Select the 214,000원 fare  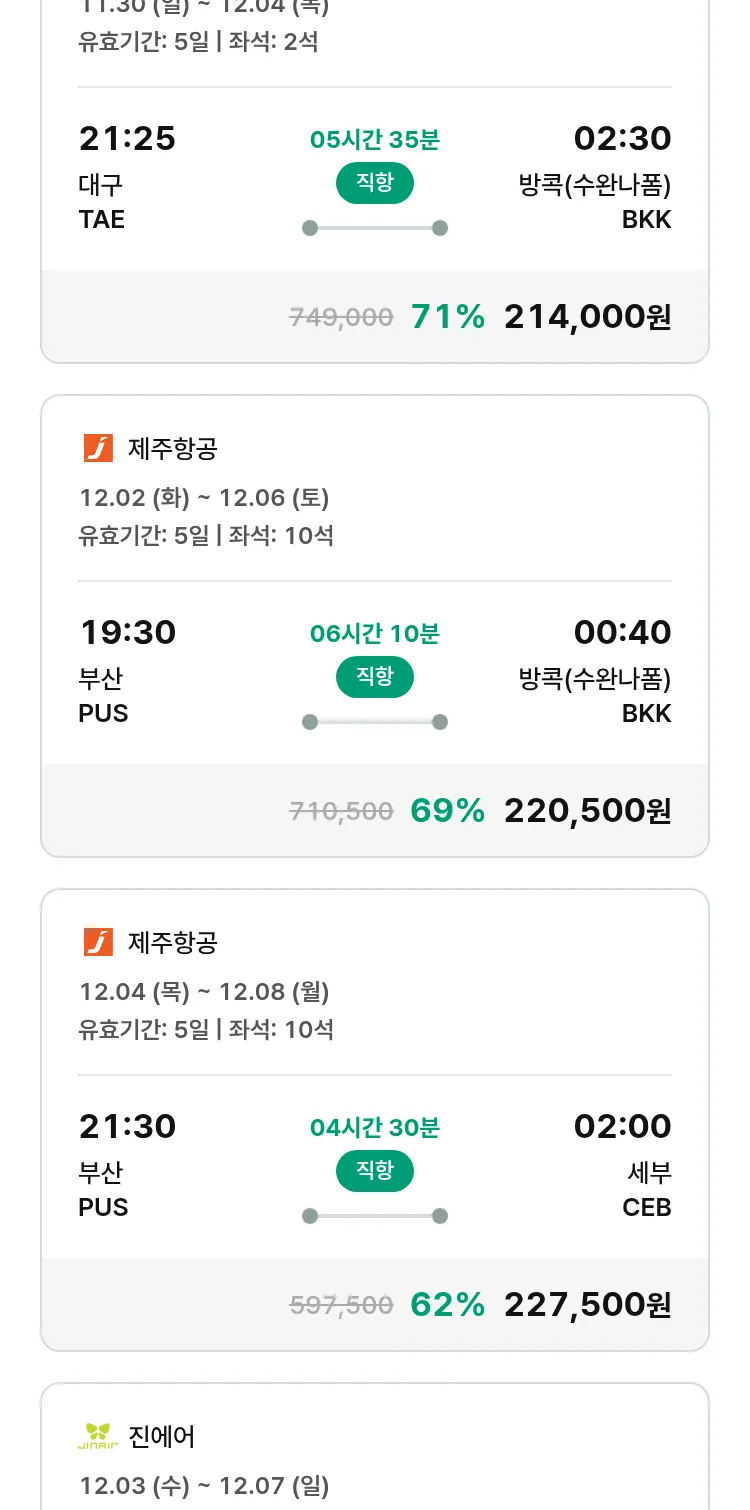pyautogui.click(x=587, y=317)
